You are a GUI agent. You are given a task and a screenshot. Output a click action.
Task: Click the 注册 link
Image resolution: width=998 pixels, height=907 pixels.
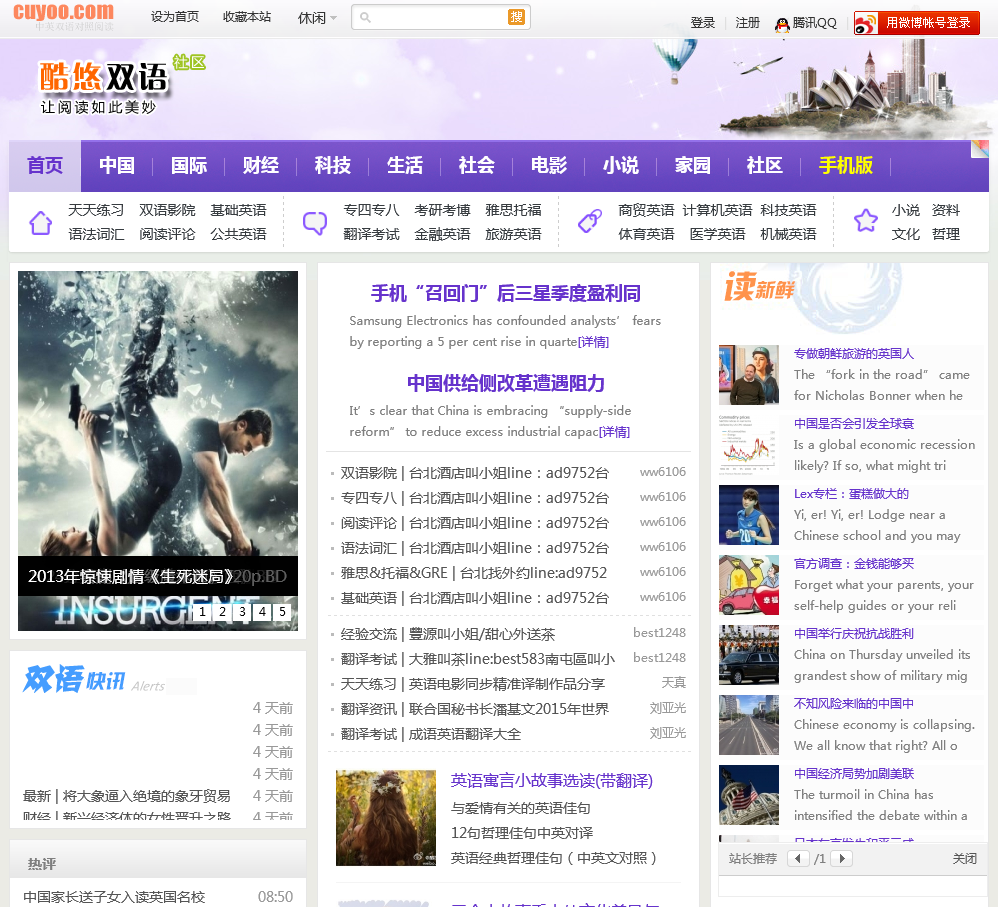[x=747, y=23]
